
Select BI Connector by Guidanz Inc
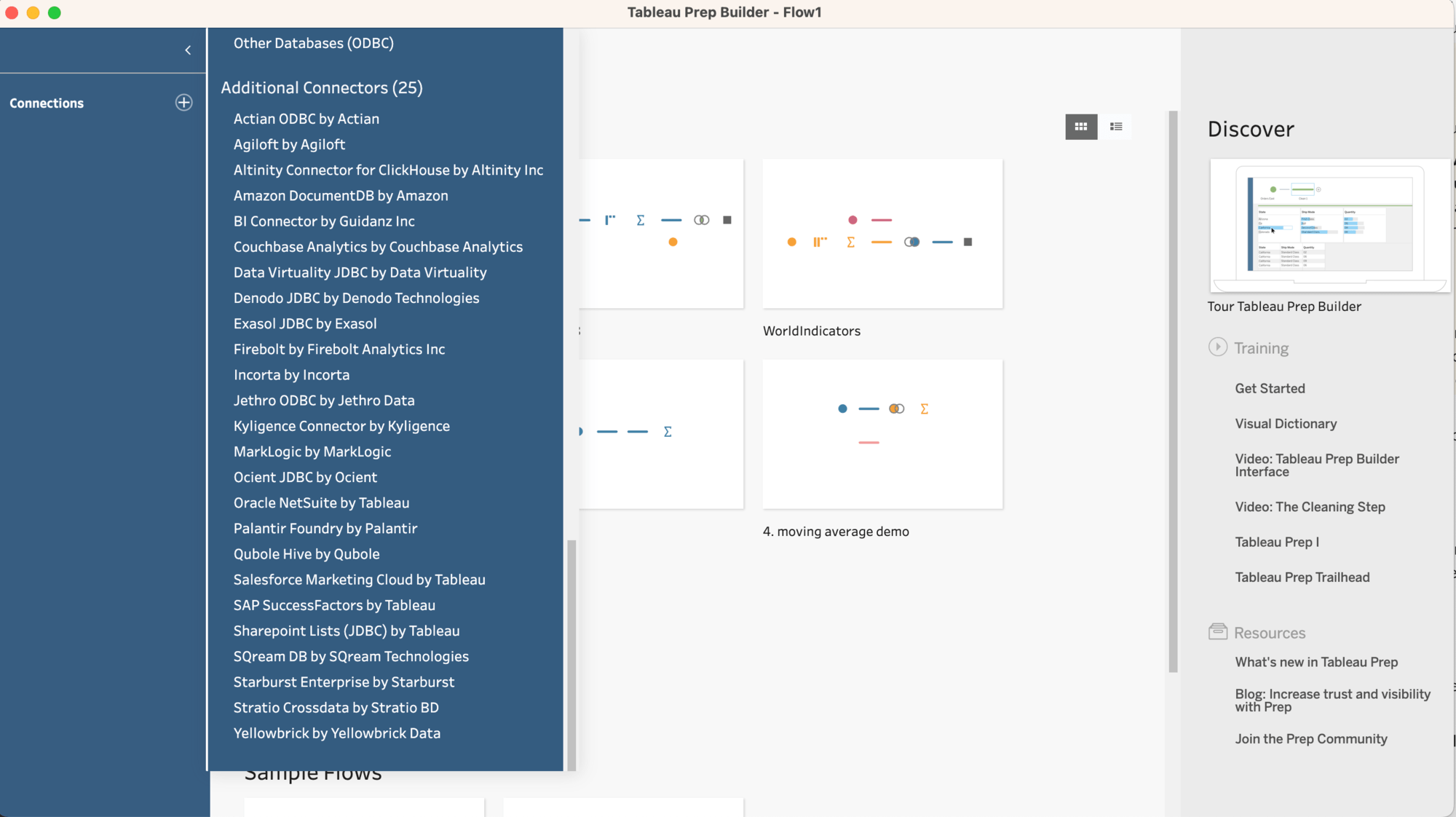pyautogui.click(x=324, y=221)
